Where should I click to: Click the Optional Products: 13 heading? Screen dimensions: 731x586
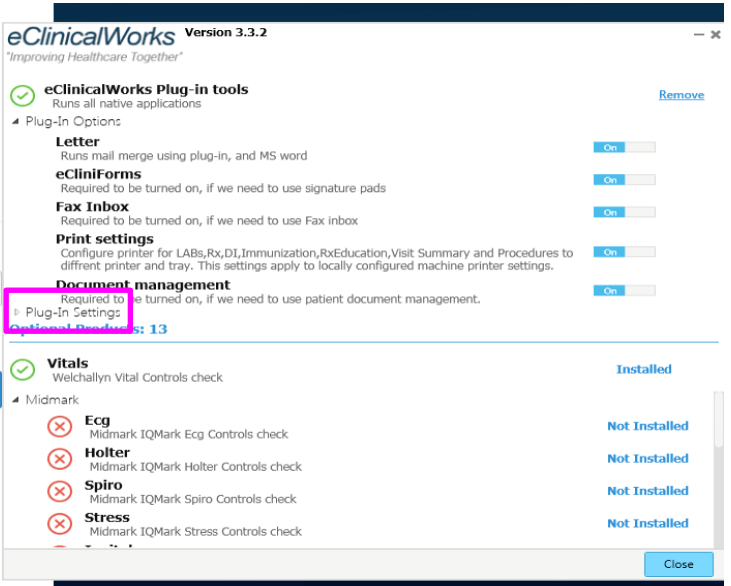(88, 329)
